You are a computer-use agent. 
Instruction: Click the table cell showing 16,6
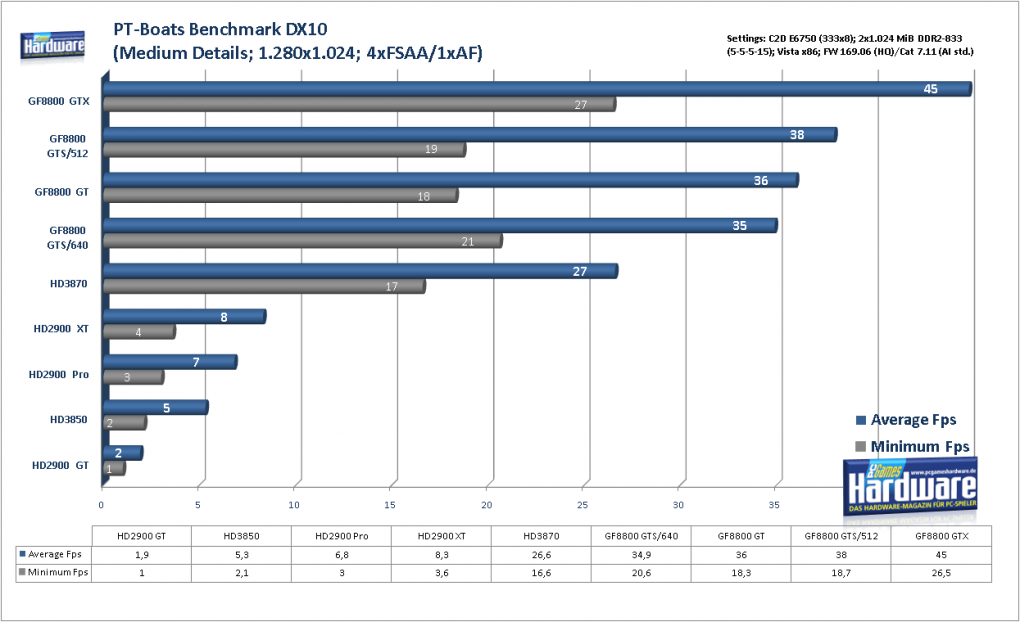pos(541,573)
